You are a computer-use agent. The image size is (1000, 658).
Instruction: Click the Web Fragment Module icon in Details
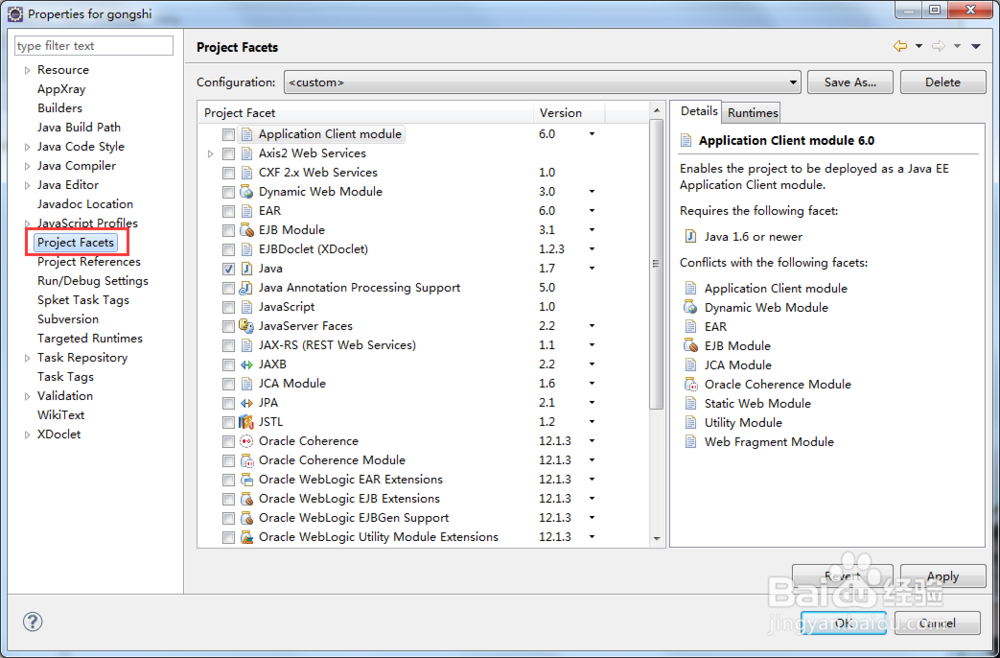pyautogui.click(x=690, y=441)
